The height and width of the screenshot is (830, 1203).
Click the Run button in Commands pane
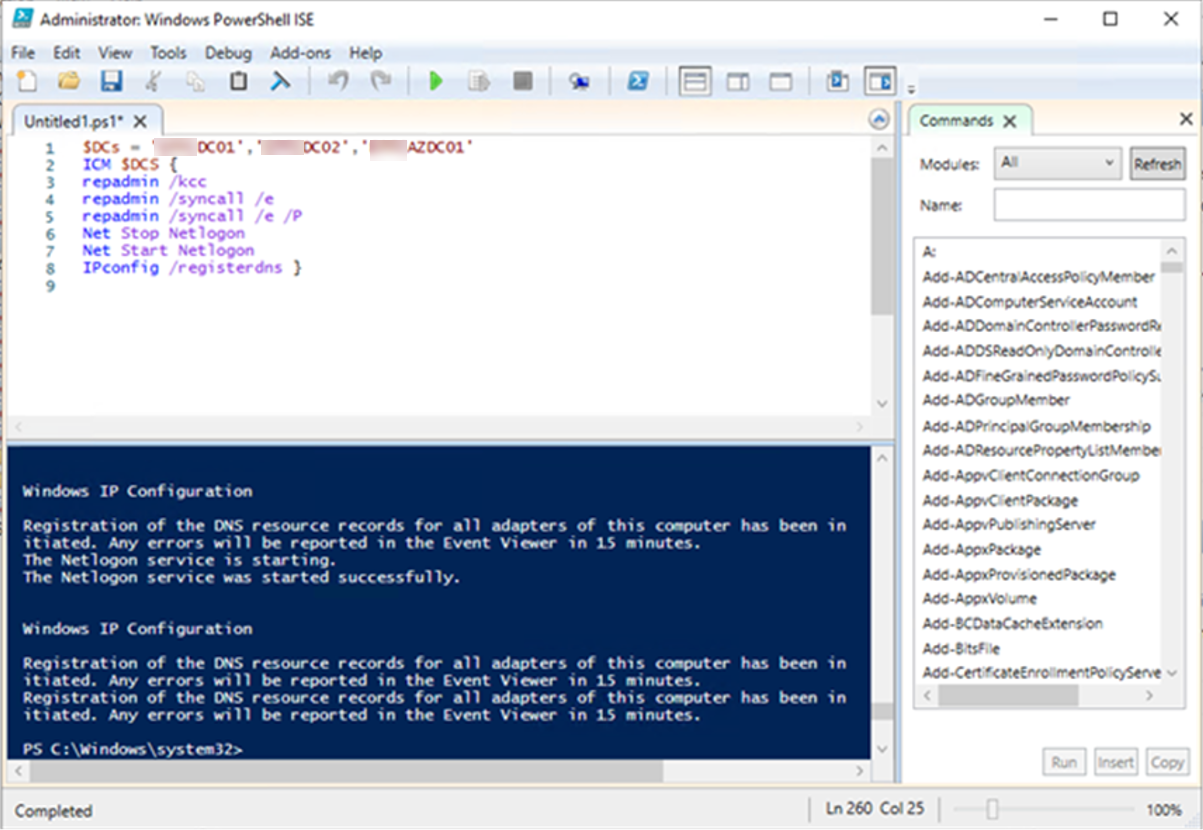point(1064,762)
